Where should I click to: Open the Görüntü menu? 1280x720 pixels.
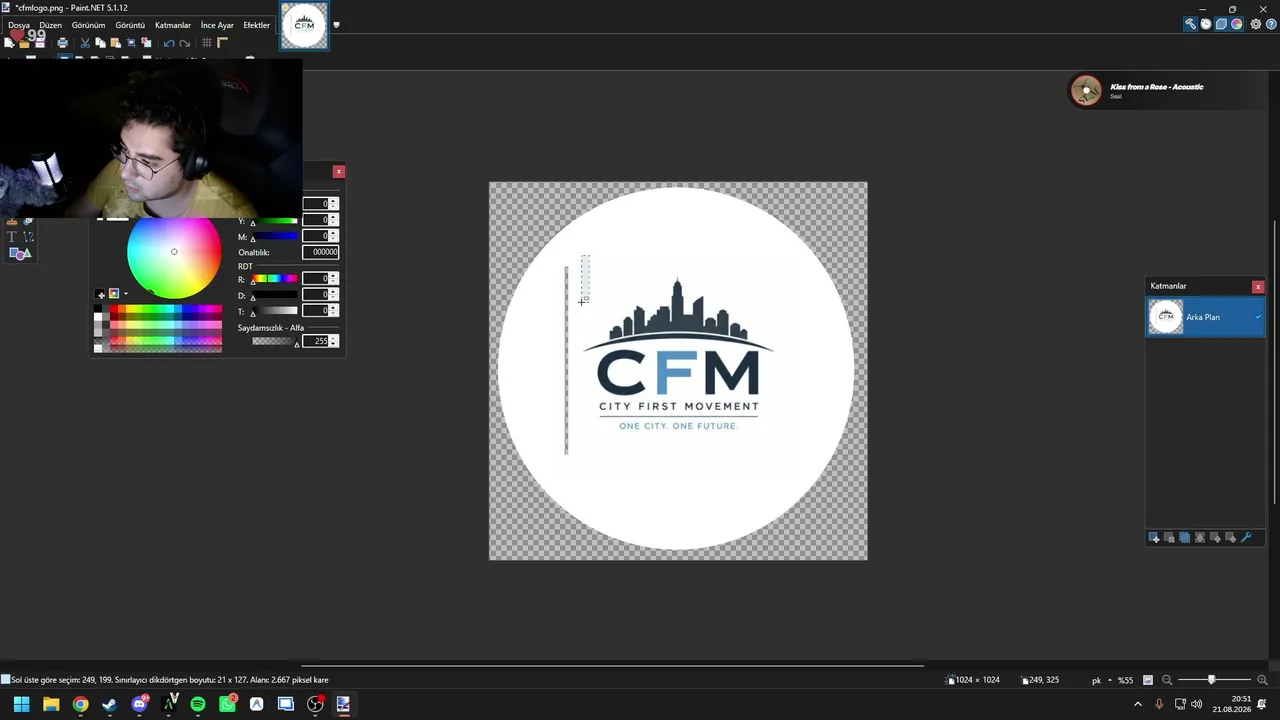click(x=130, y=25)
